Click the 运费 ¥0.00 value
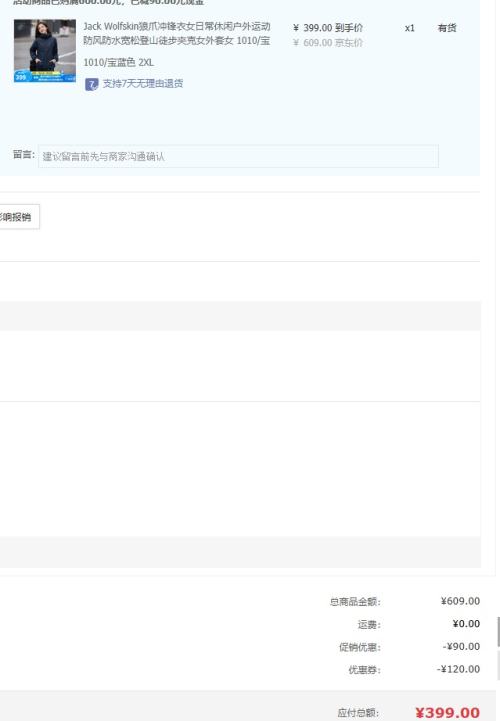The image size is (500, 721). 466,624
